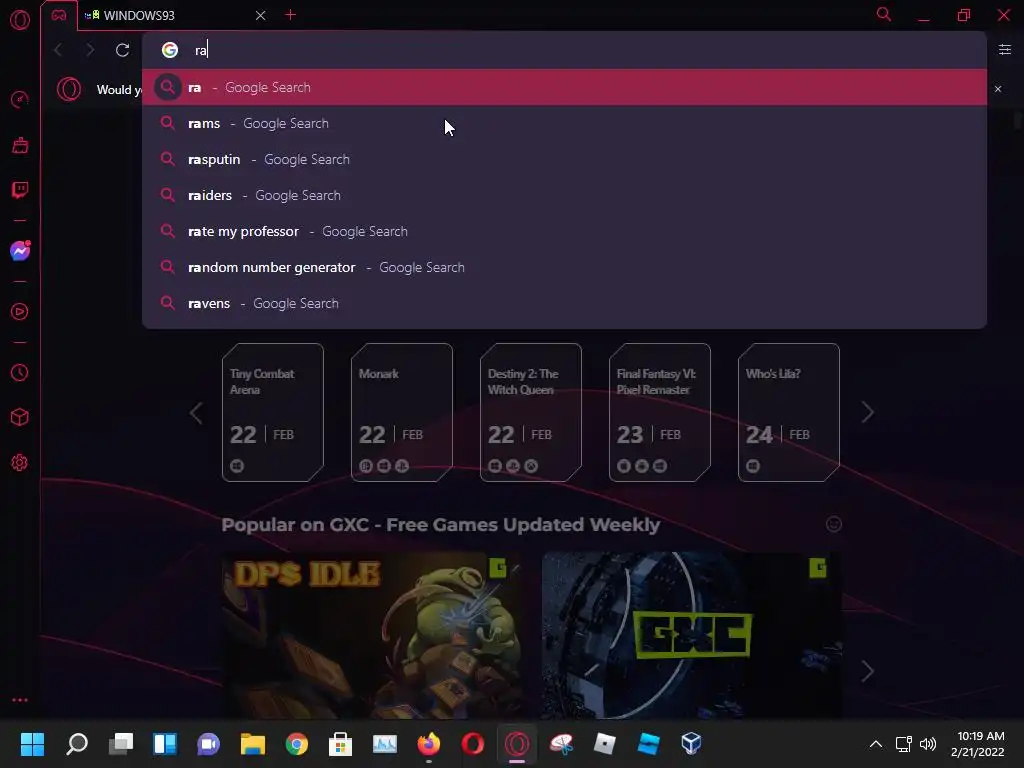This screenshot has height=768, width=1024.
Task: Open Firefox from taskbar
Action: (x=428, y=743)
